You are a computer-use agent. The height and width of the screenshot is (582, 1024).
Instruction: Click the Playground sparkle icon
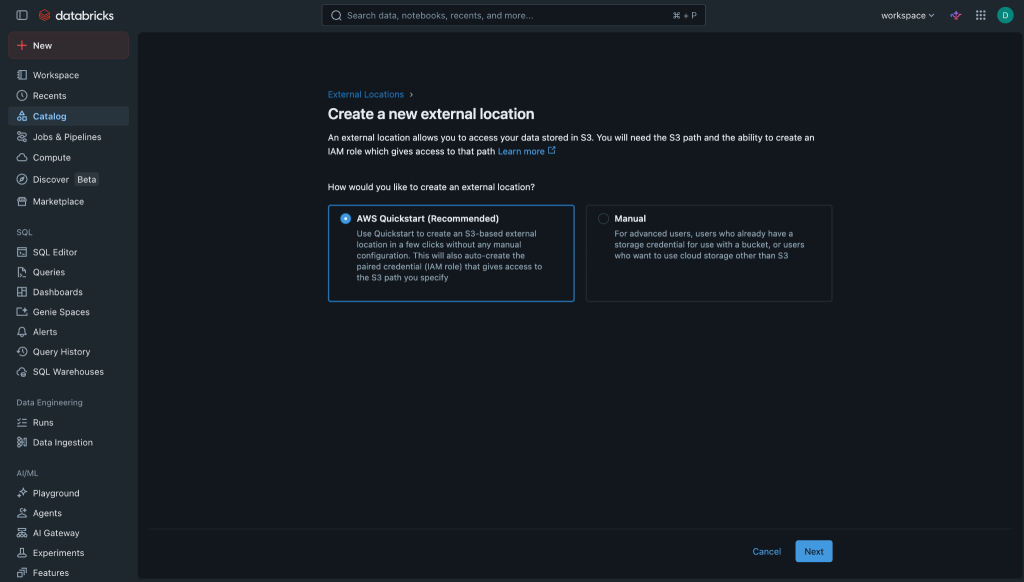[x=22, y=493]
